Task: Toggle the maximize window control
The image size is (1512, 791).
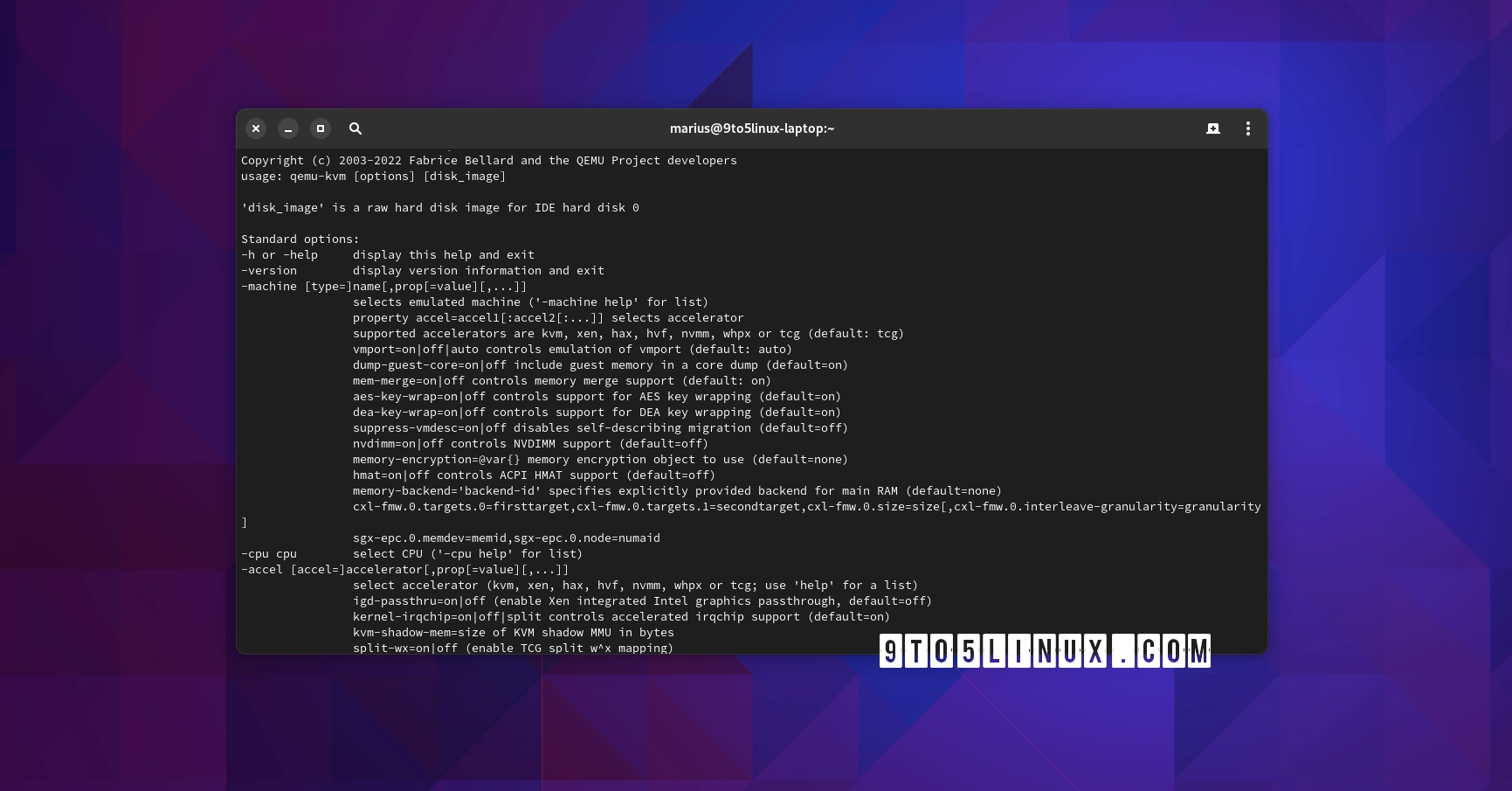Action: (x=320, y=128)
